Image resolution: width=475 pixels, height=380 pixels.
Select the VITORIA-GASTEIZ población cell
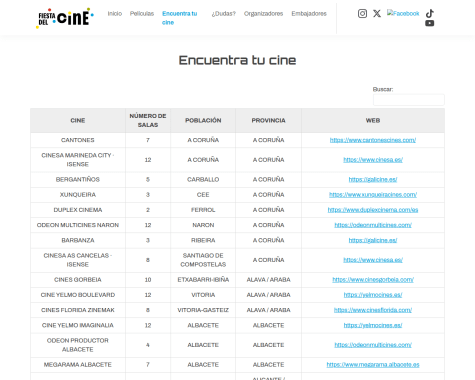point(203,310)
